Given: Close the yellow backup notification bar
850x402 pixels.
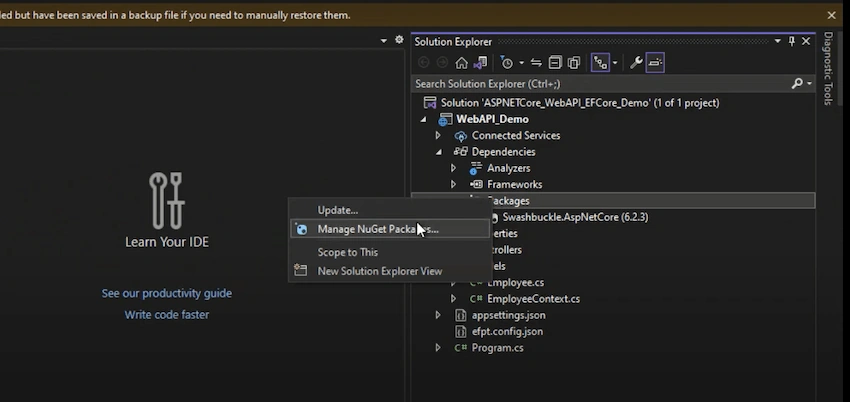Looking at the screenshot, I should click(831, 16).
